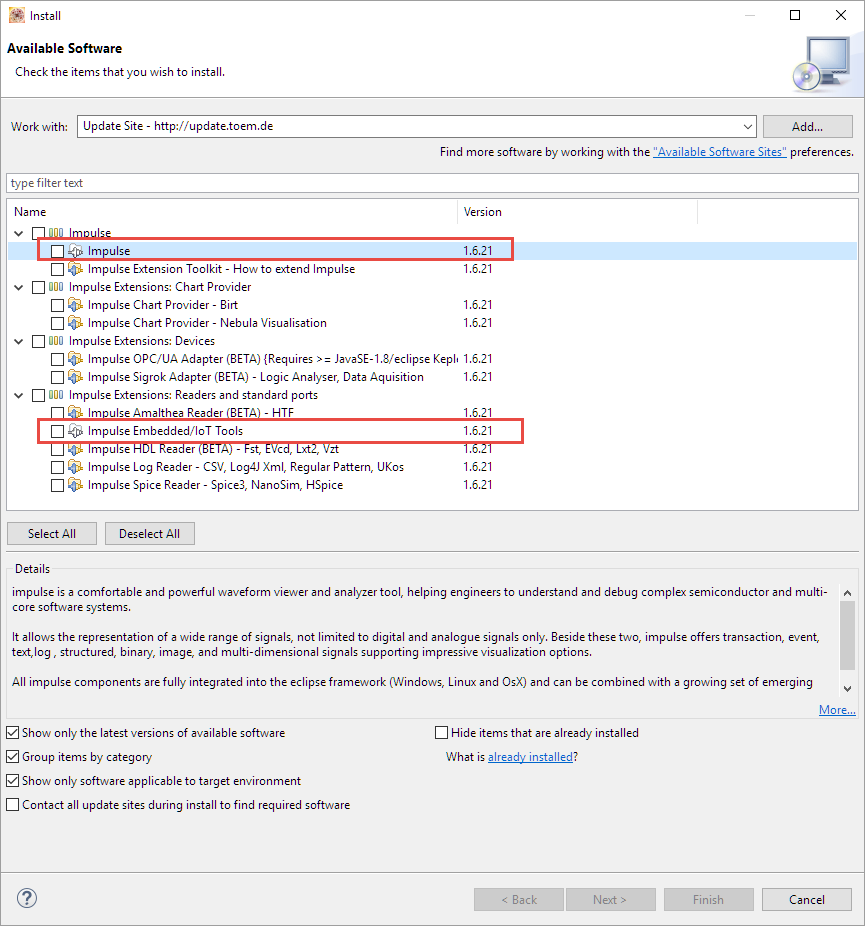This screenshot has width=865, height=926.
Task: Open the Work with update site dropdown
Action: (747, 127)
